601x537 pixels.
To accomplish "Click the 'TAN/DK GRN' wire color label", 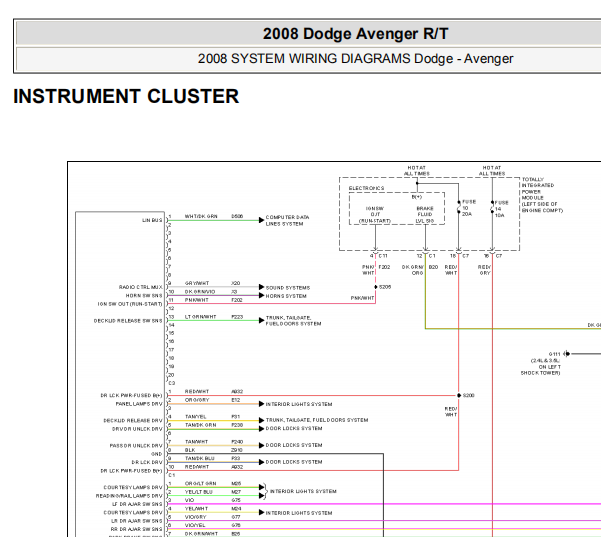I will coord(200,425).
